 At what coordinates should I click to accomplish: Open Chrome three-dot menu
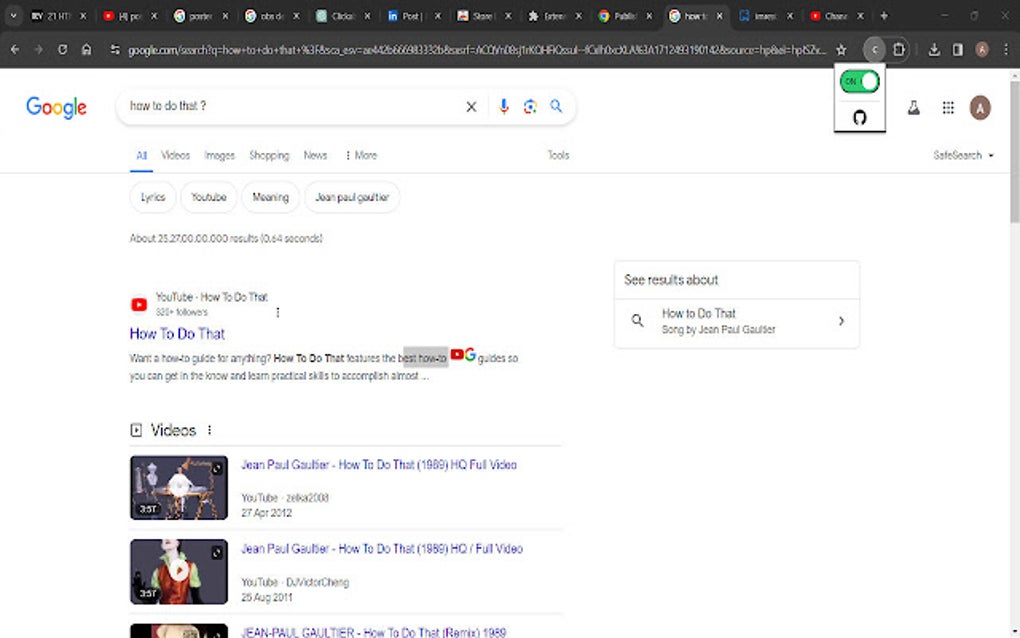pos(1006,49)
